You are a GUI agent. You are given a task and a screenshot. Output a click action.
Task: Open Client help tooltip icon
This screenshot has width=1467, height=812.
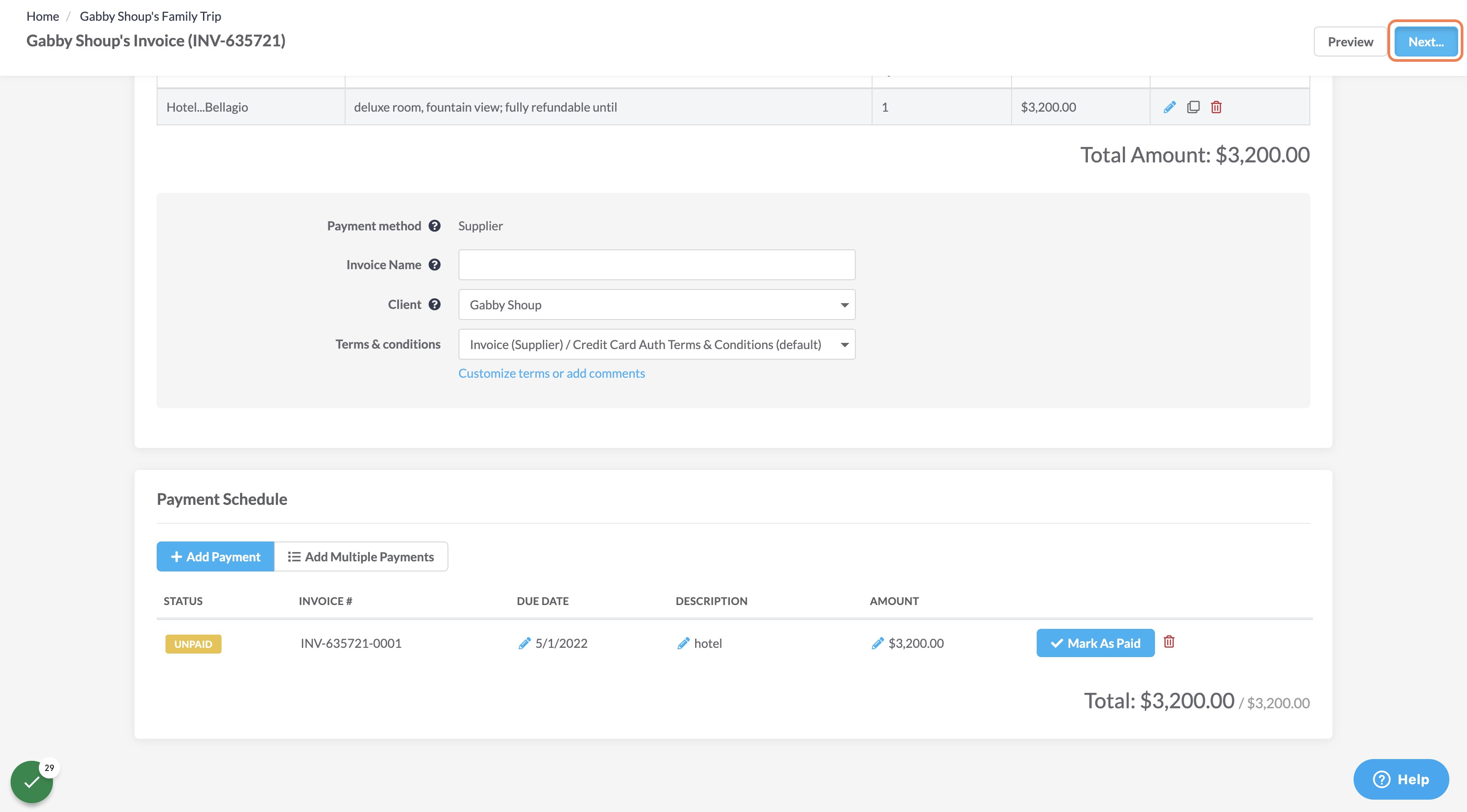click(x=435, y=304)
